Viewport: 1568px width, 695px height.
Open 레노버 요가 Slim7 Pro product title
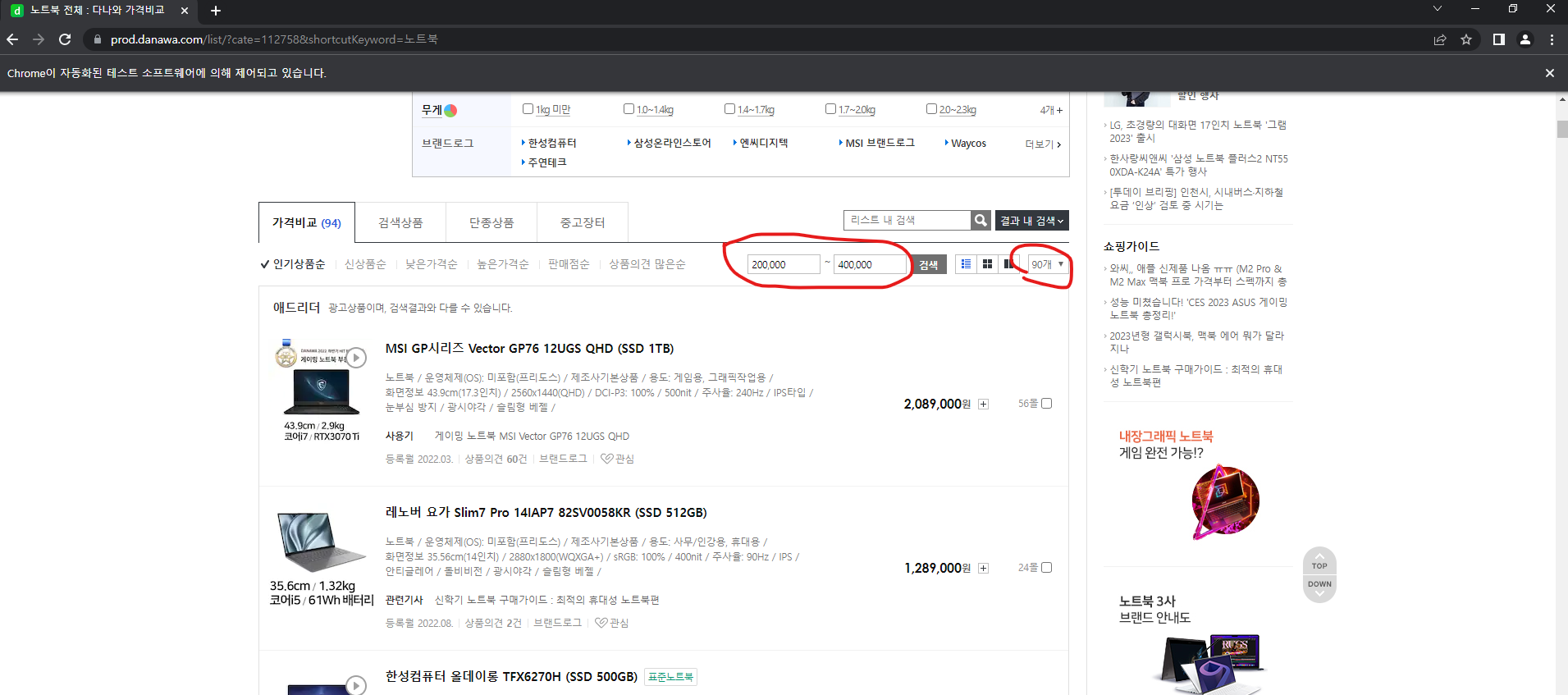click(546, 513)
